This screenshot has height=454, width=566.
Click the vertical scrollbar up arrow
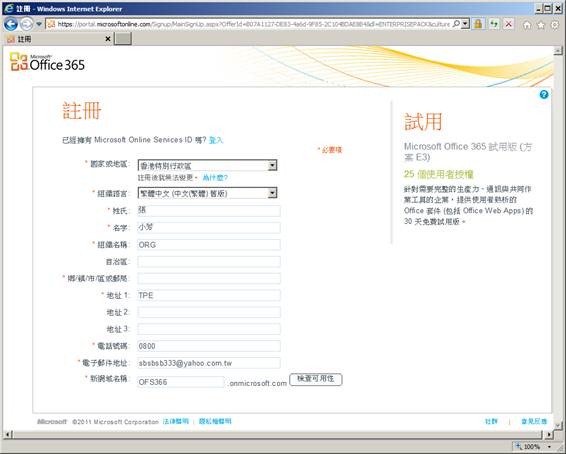click(x=558, y=51)
